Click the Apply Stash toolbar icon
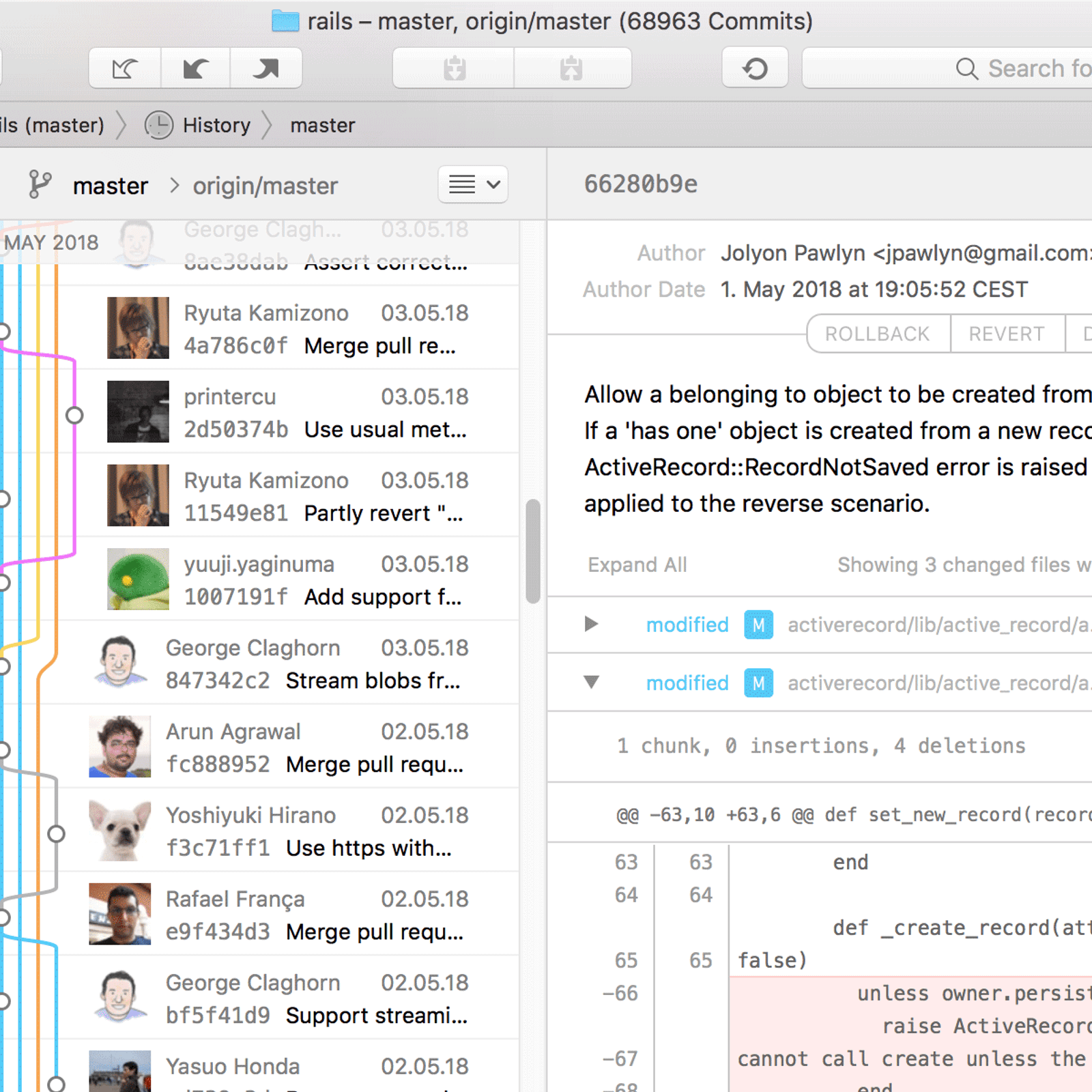This screenshot has width=1092, height=1092. pyautogui.click(x=572, y=68)
